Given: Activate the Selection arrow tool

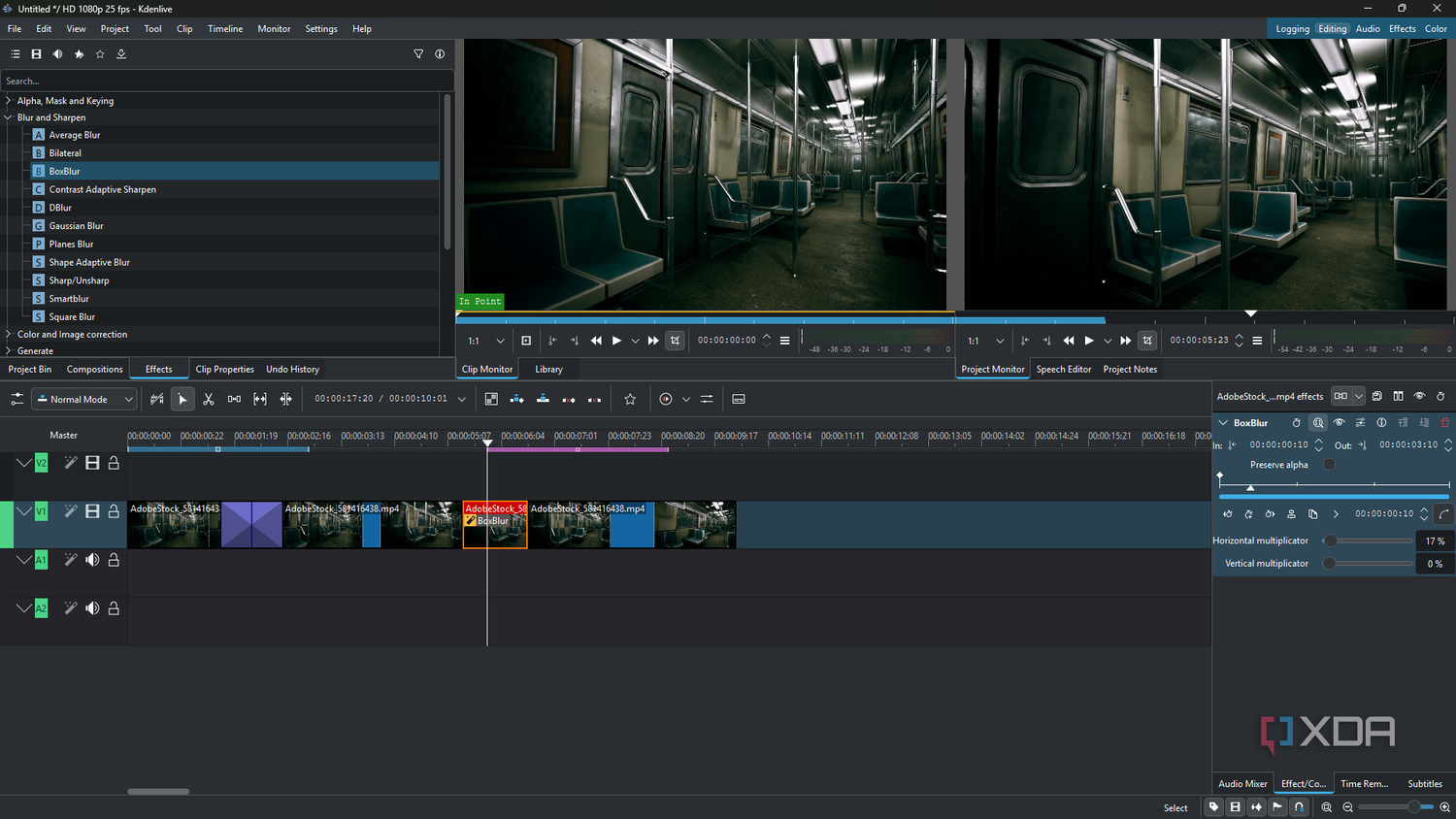Looking at the screenshot, I should pos(182,399).
